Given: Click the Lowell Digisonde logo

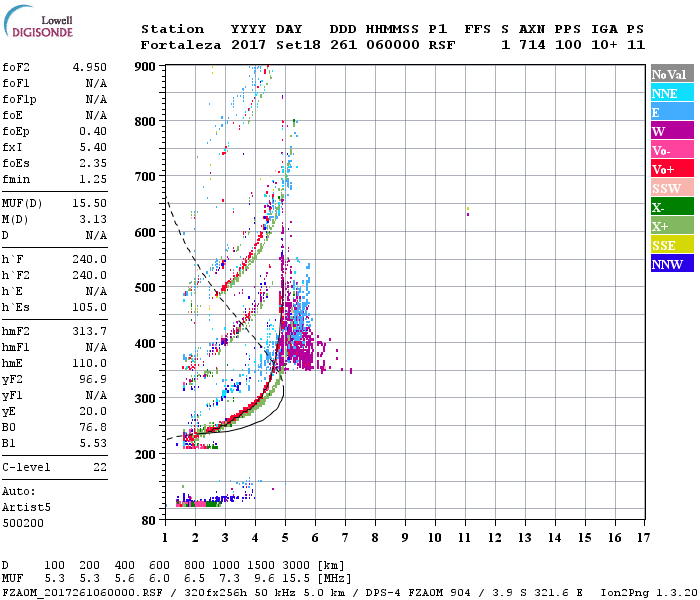Looking at the screenshot, I should coord(39,21).
